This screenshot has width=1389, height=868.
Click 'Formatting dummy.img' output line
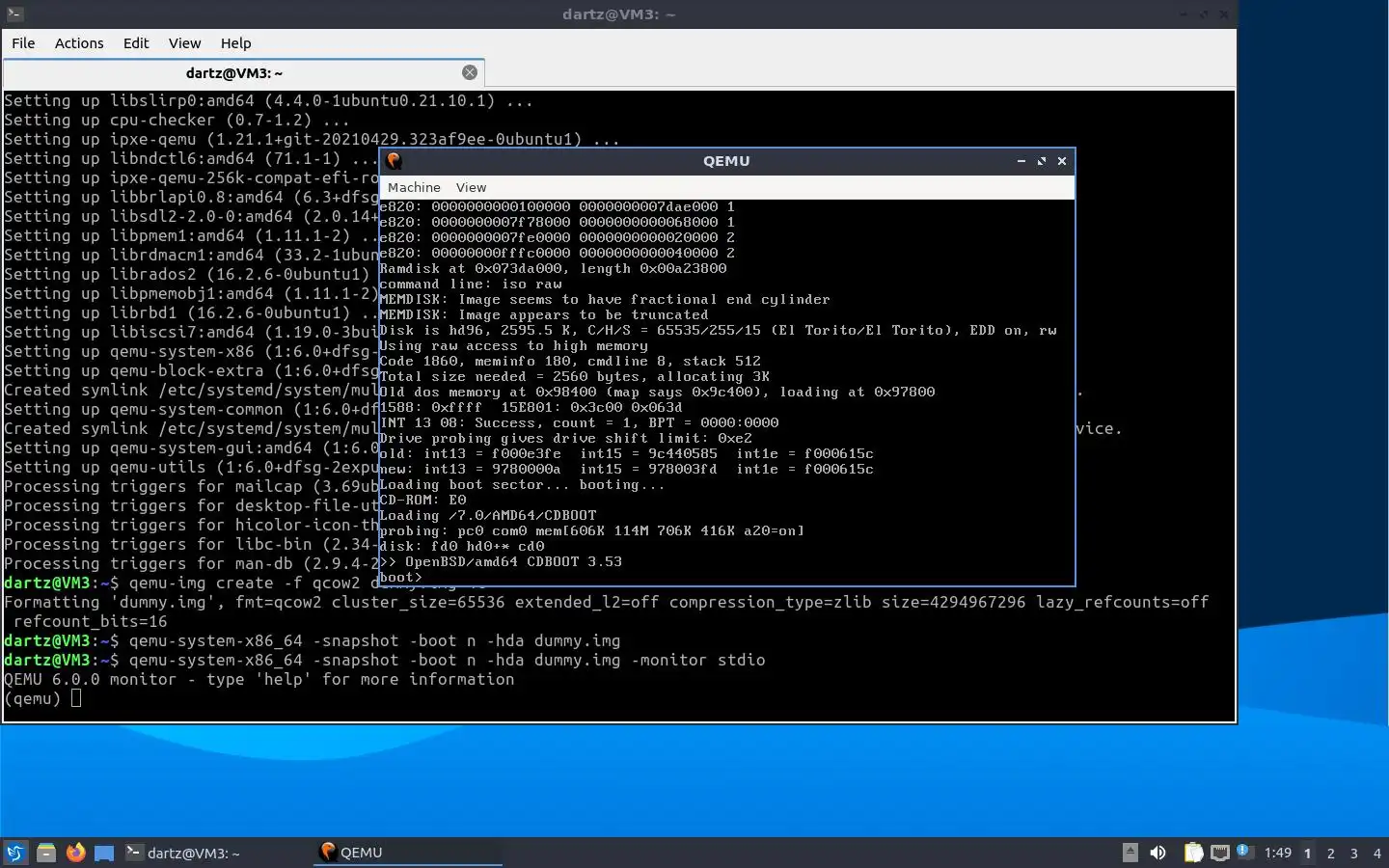point(606,602)
